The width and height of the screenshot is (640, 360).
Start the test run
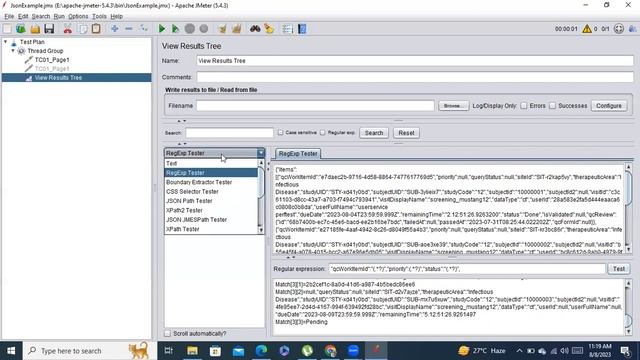(162, 29)
